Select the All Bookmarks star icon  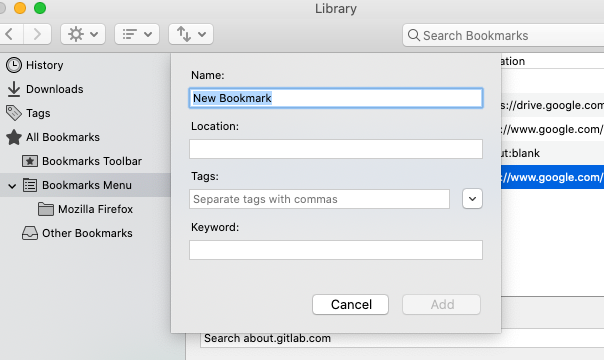tap(14, 137)
